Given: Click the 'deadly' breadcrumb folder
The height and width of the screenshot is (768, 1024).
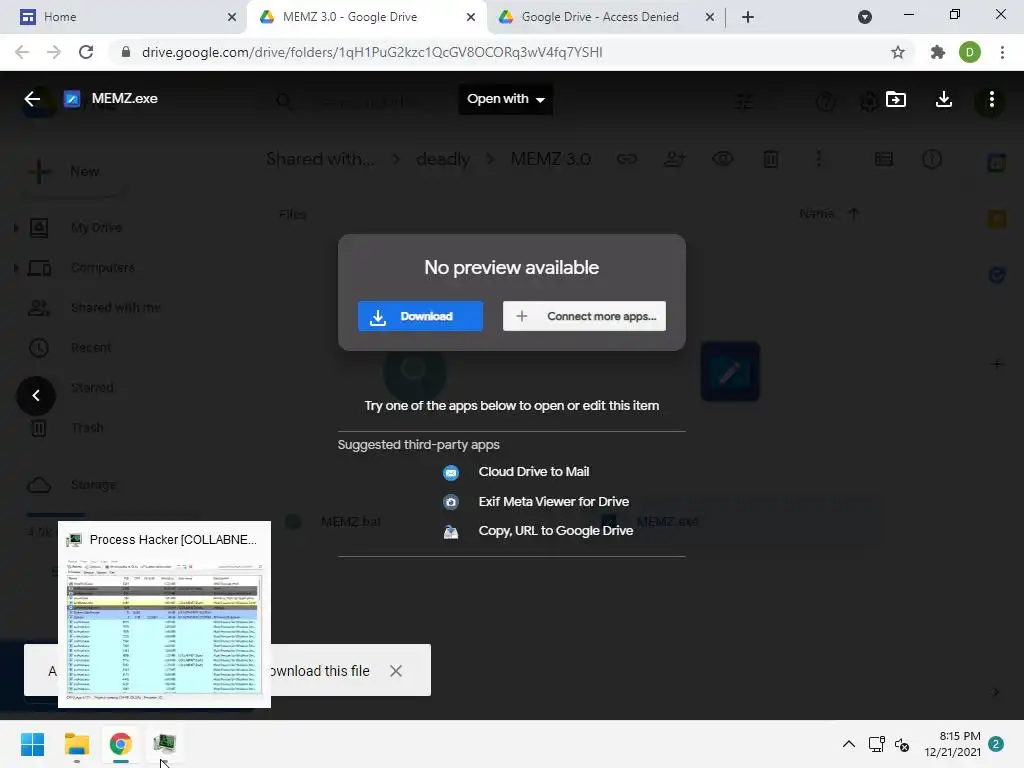Looking at the screenshot, I should coord(443,159).
